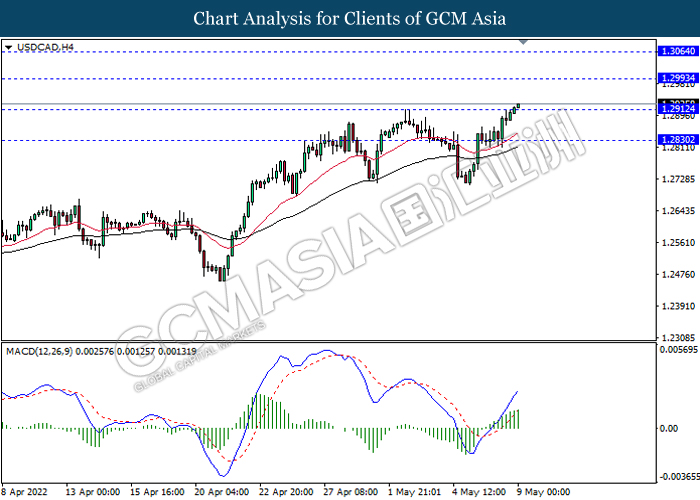The width and height of the screenshot is (700, 500).
Task: Click the 8 Apr 2022 date label
Action: [x=24, y=492]
